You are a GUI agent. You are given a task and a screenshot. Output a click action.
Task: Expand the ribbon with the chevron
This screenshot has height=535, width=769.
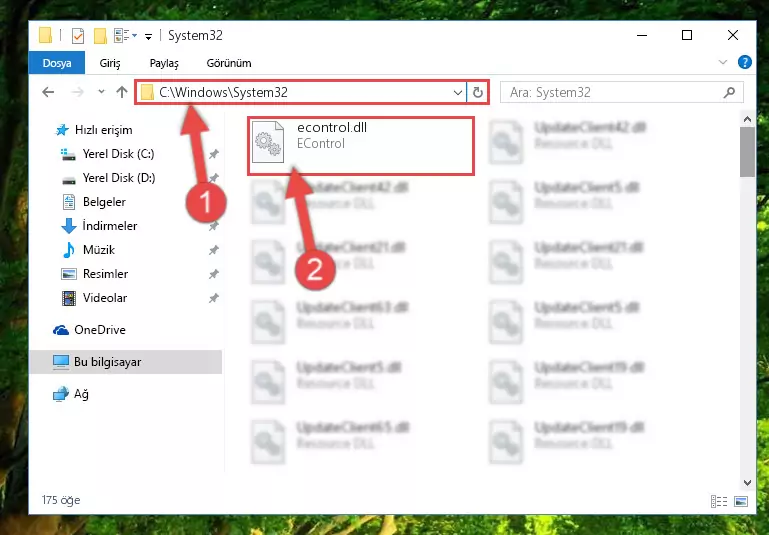723,62
